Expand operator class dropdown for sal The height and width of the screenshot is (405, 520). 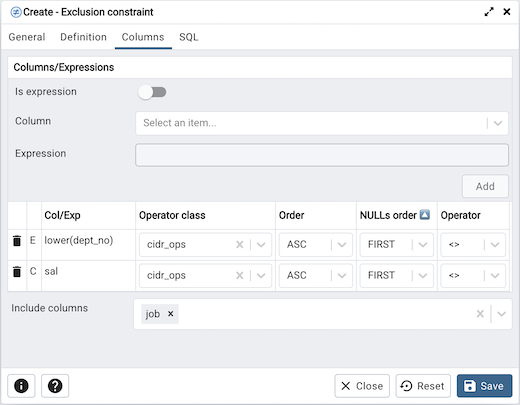[x=261, y=276]
